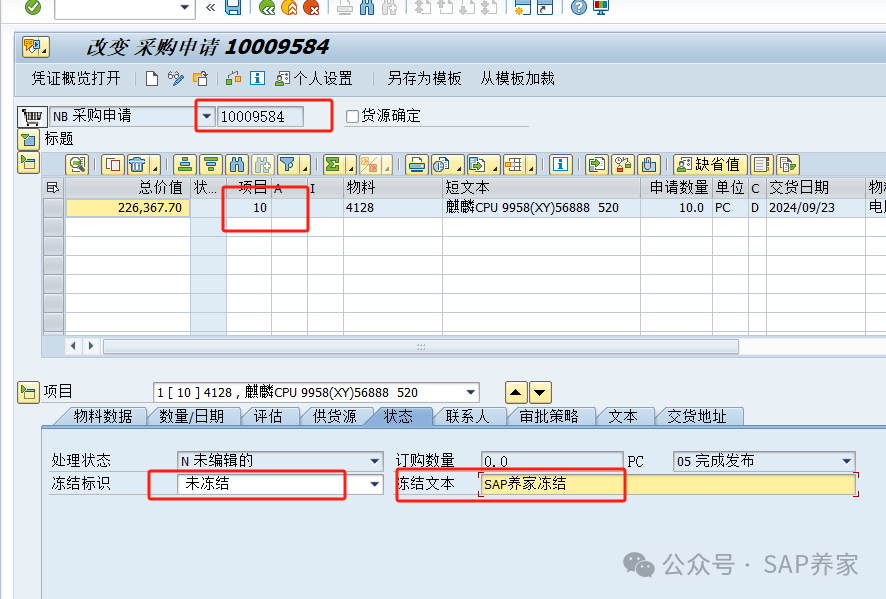Toggle Display/Change glasses-pencil icon

click(x=176, y=79)
